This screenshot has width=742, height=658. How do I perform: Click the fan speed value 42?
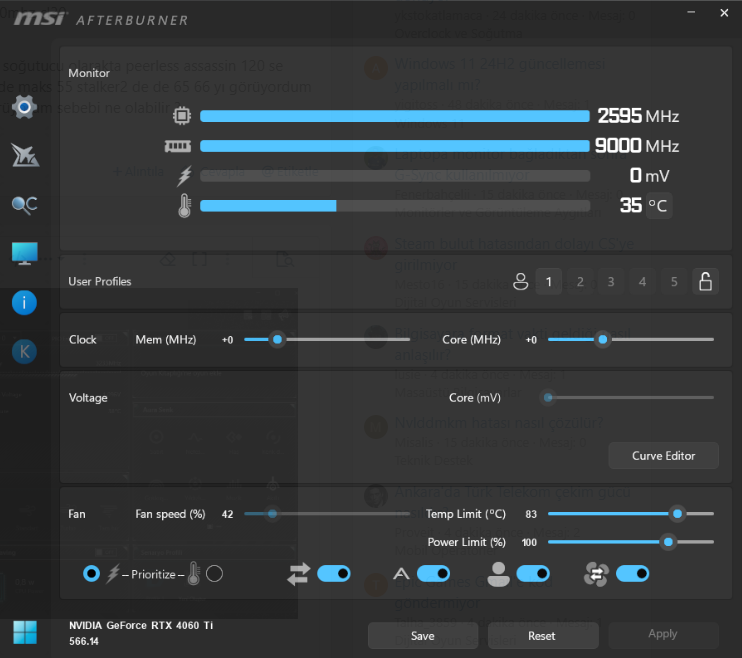click(x=228, y=514)
